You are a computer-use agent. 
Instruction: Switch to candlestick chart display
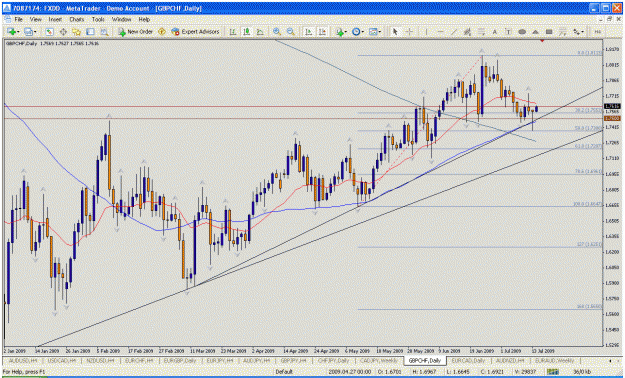coord(246,32)
